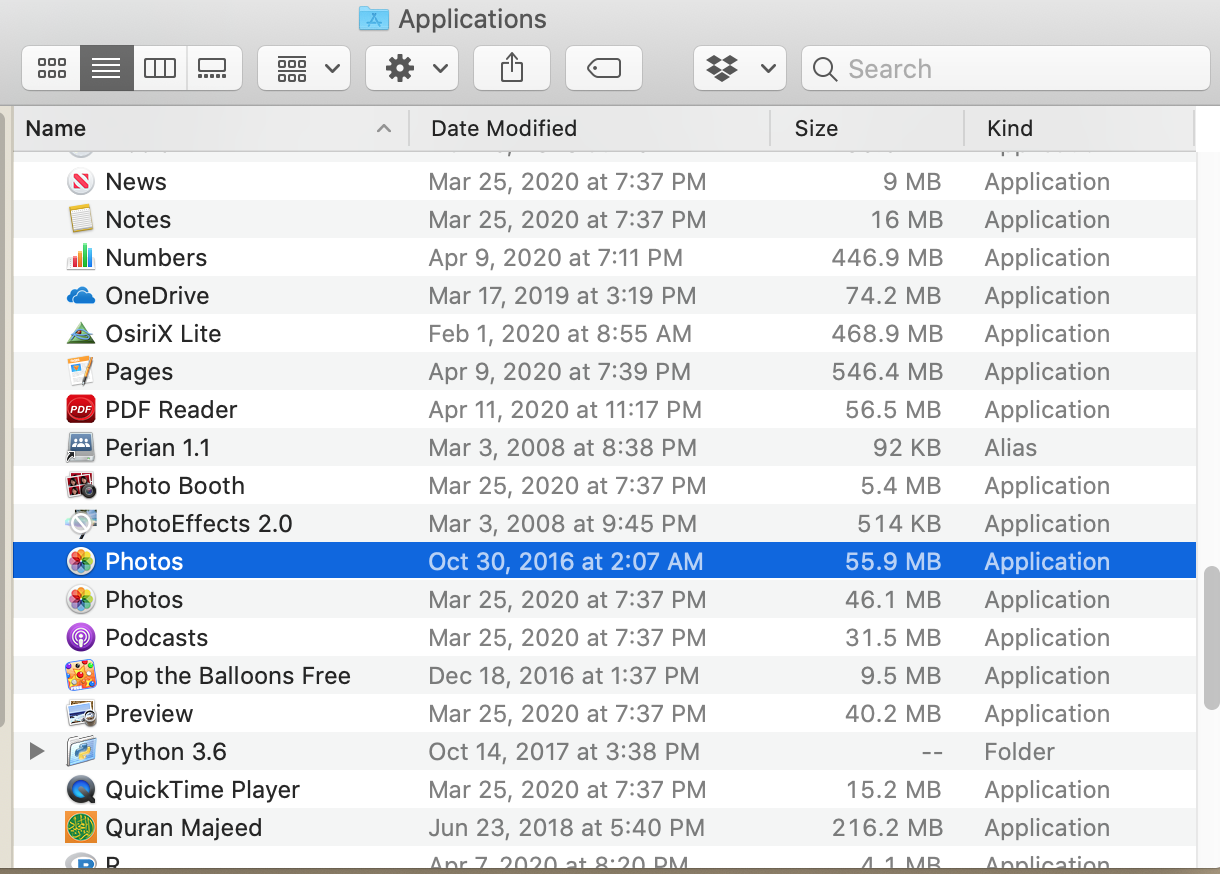Click the Share toolbar button
This screenshot has height=874, width=1220.
point(511,68)
